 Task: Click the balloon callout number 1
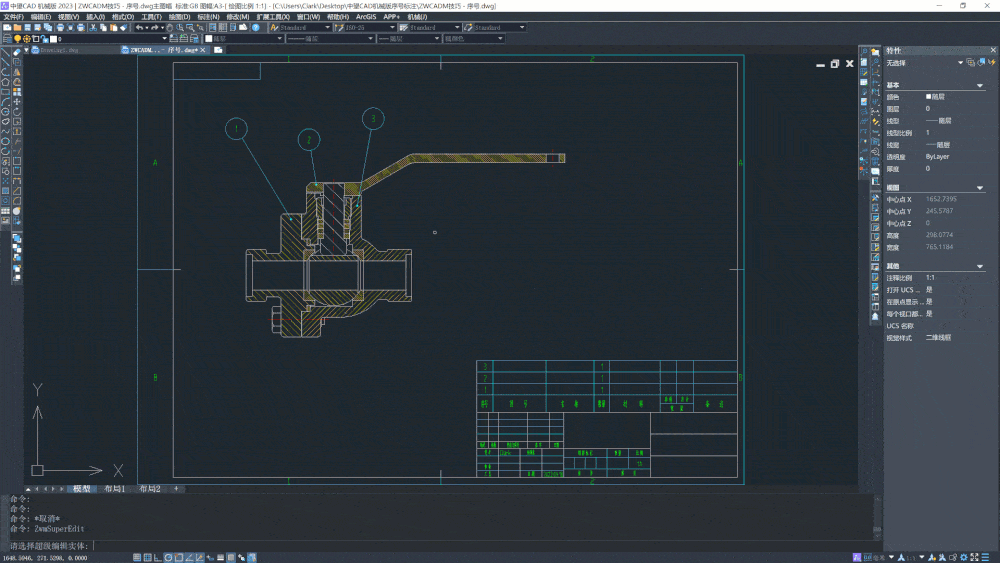pos(236,128)
